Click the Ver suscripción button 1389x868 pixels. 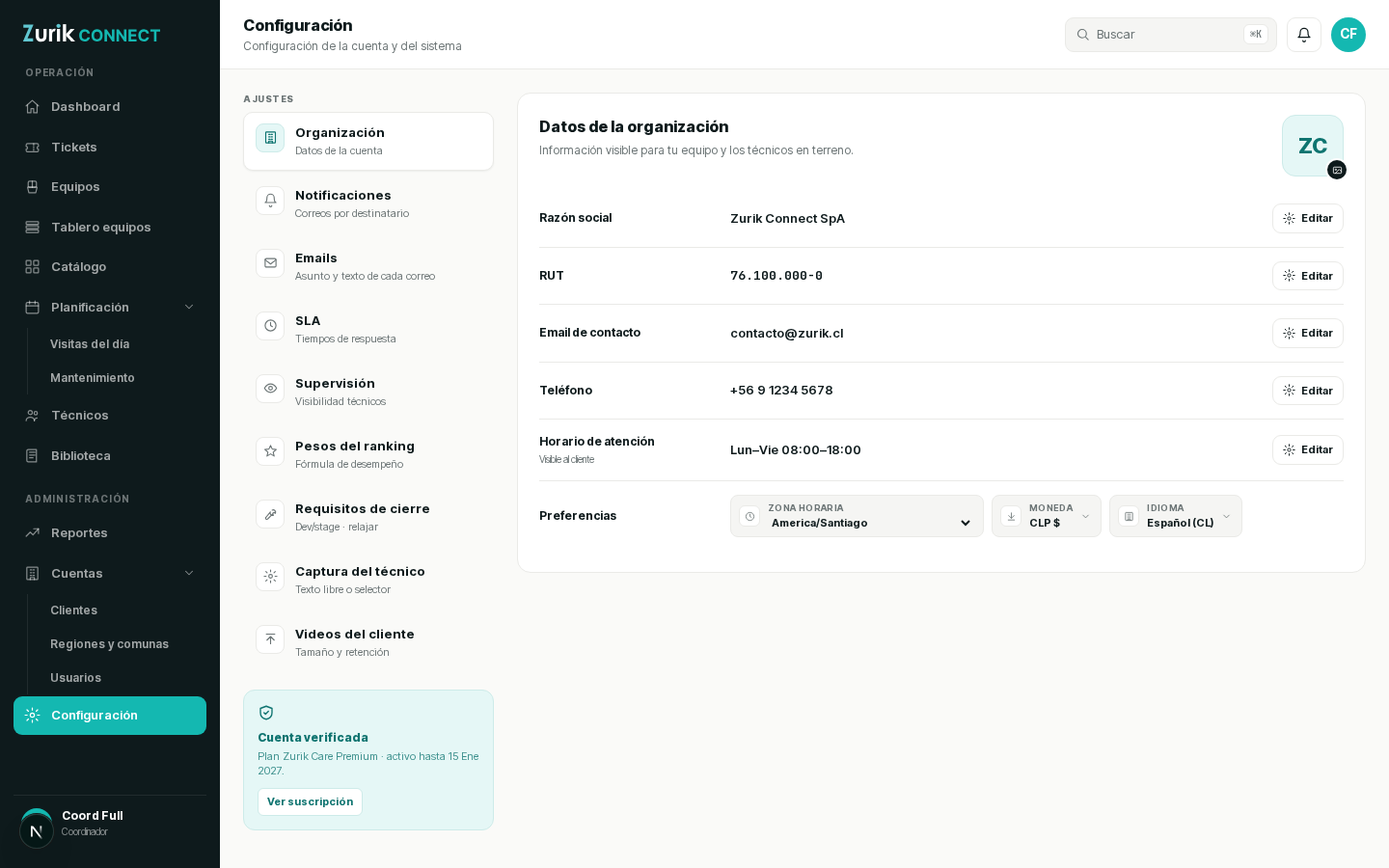coord(310,801)
